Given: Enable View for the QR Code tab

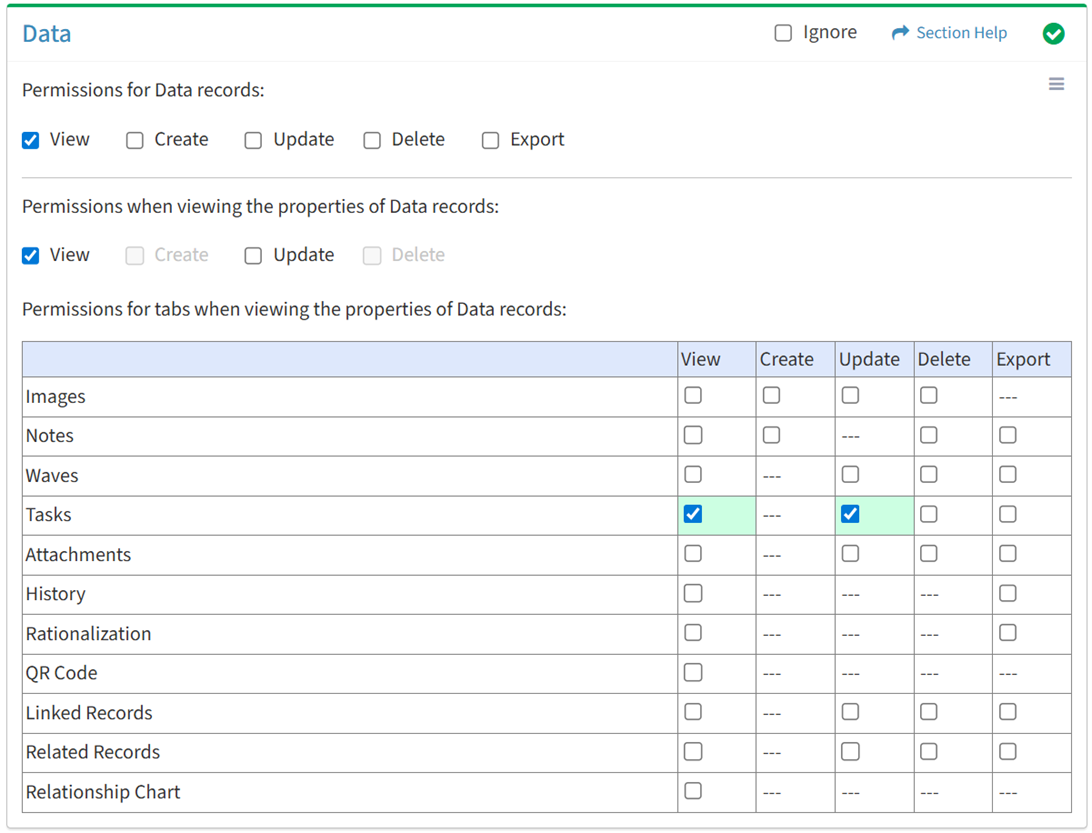Looking at the screenshot, I should 693,672.
